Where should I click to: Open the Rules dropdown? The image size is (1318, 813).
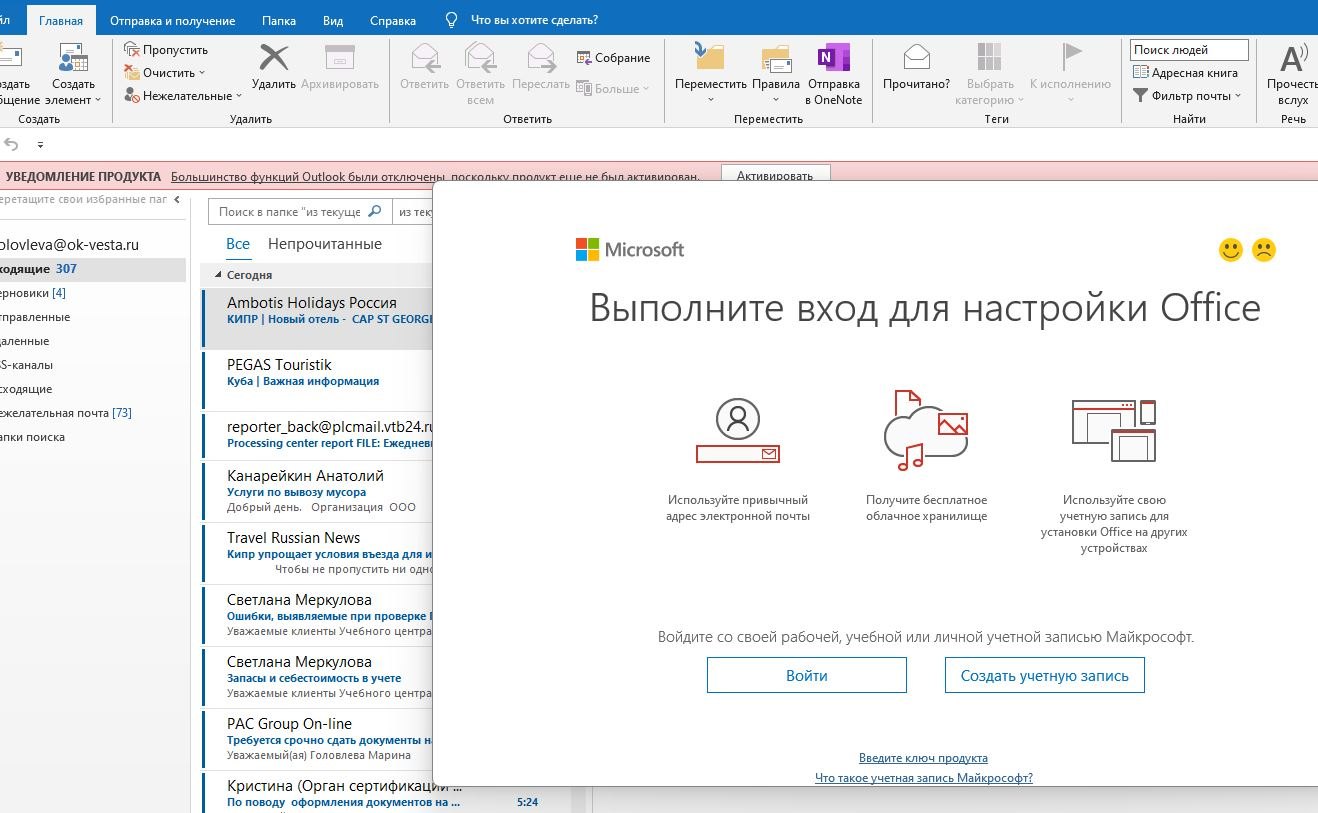tap(776, 73)
